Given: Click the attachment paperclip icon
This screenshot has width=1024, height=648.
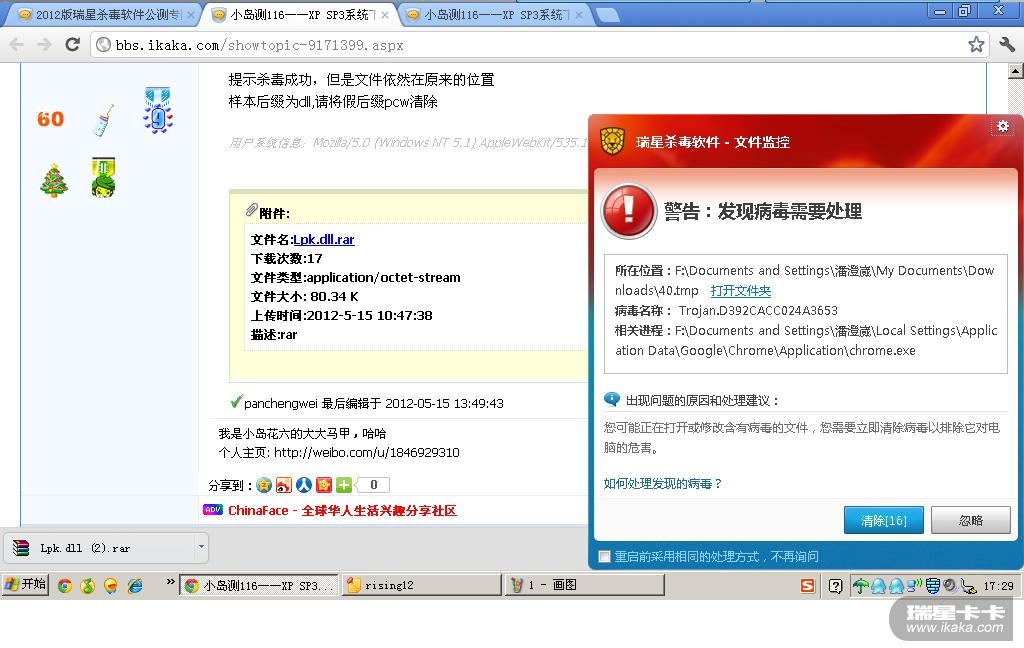Looking at the screenshot, I should click(x=251, y=210).
